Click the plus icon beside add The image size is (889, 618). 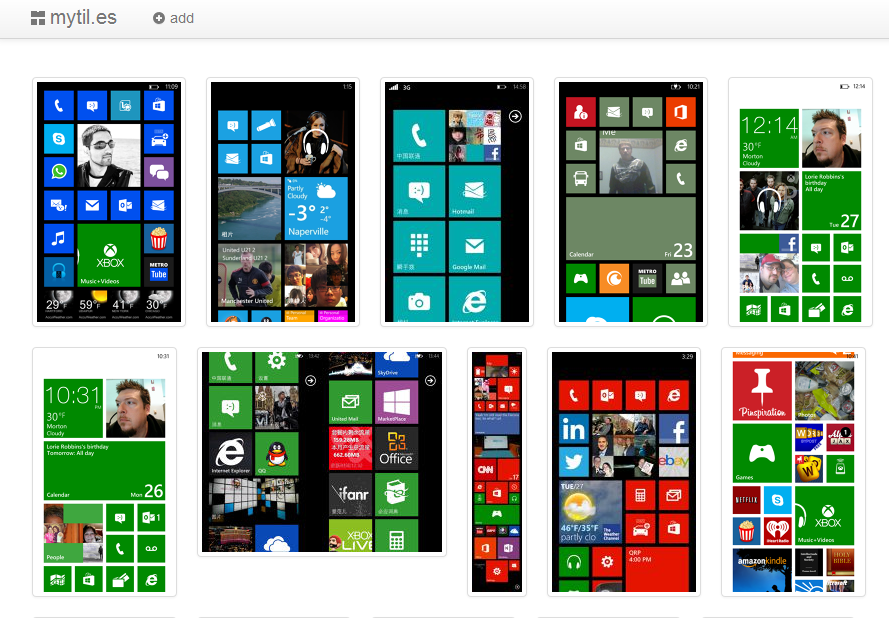(159, 18)
